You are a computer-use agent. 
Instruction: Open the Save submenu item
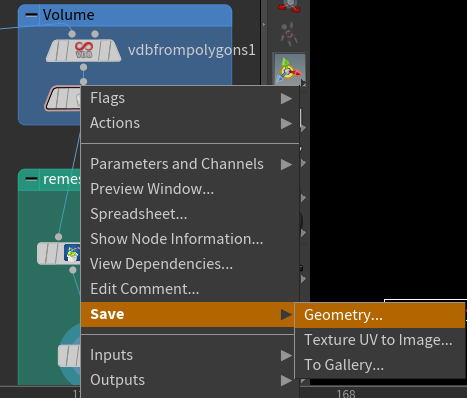point(188,314)
